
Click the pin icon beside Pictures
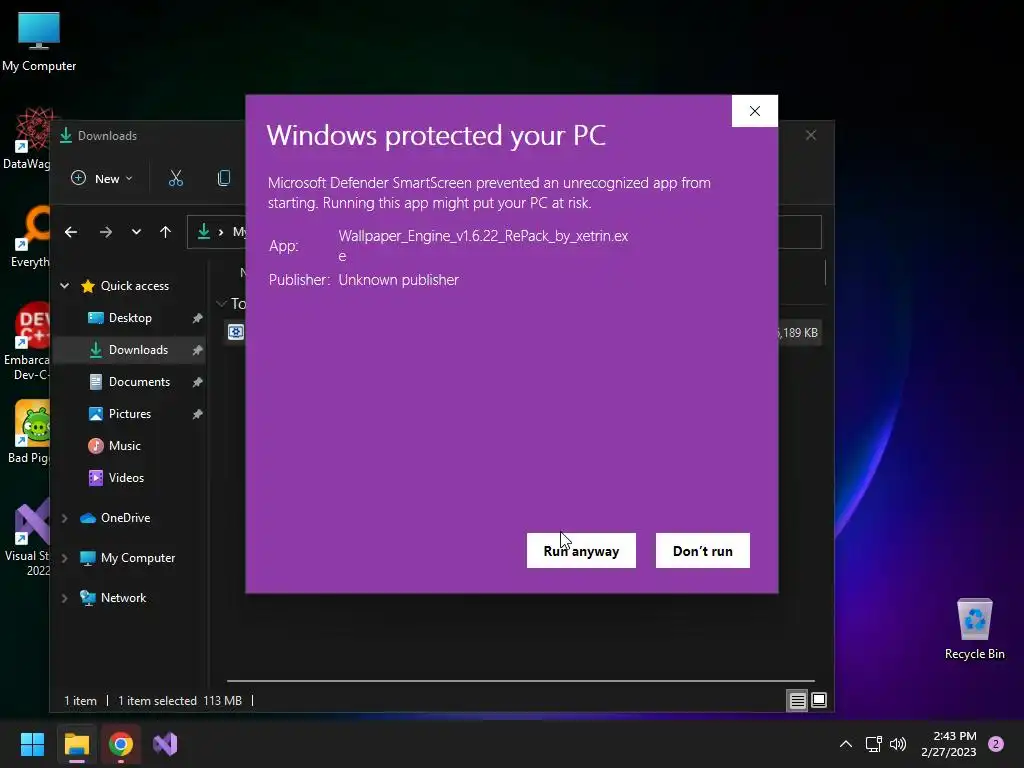[x=197, y=414]
